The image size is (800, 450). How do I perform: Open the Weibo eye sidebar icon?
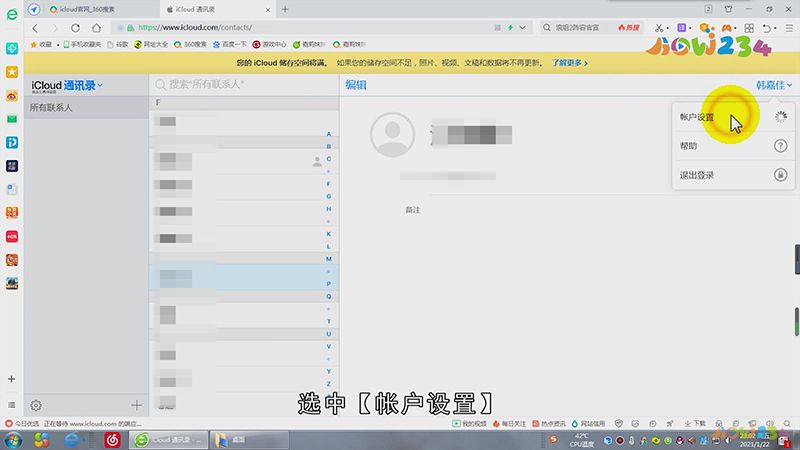pos(12,96)
